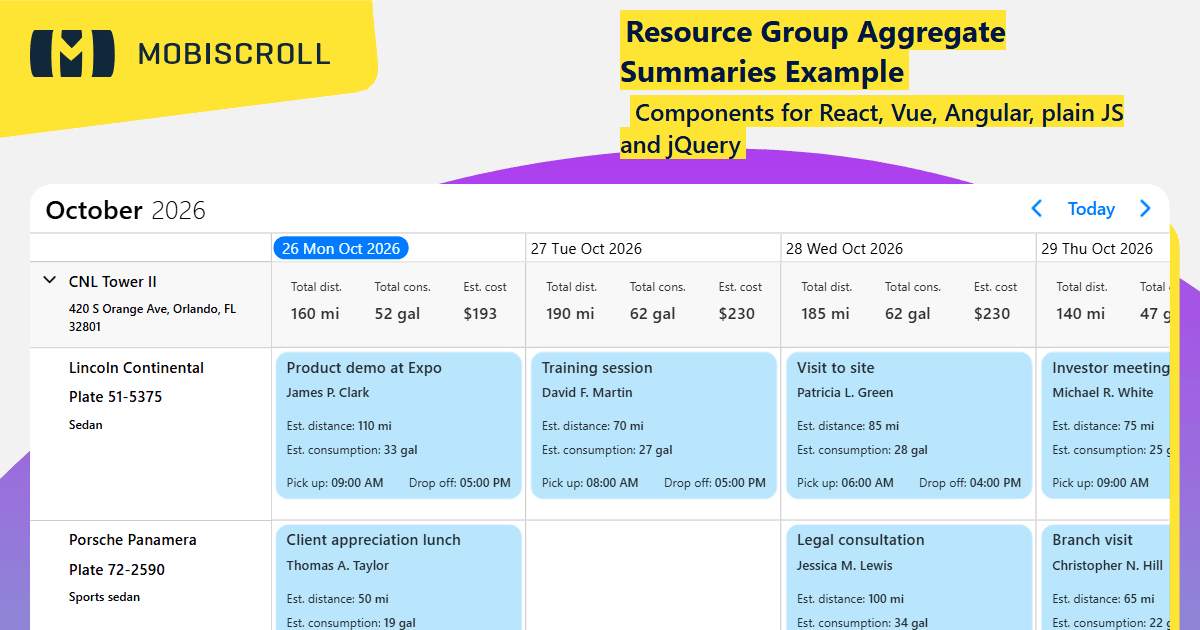The width and height of the screenshot is (1200, 630).
Task: Click the Plate 51-5375 label
Action: (115, 397)
